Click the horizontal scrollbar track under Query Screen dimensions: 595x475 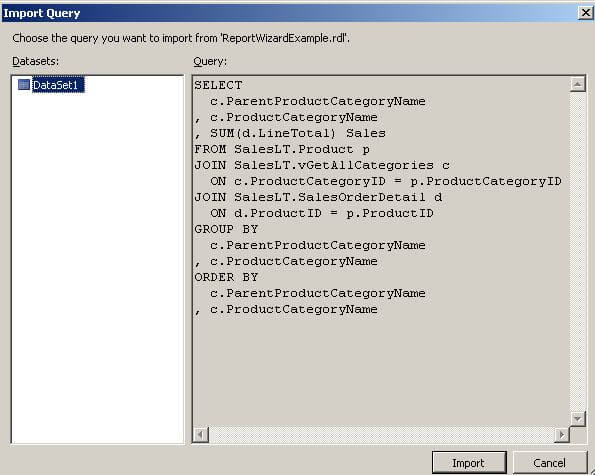381,434
